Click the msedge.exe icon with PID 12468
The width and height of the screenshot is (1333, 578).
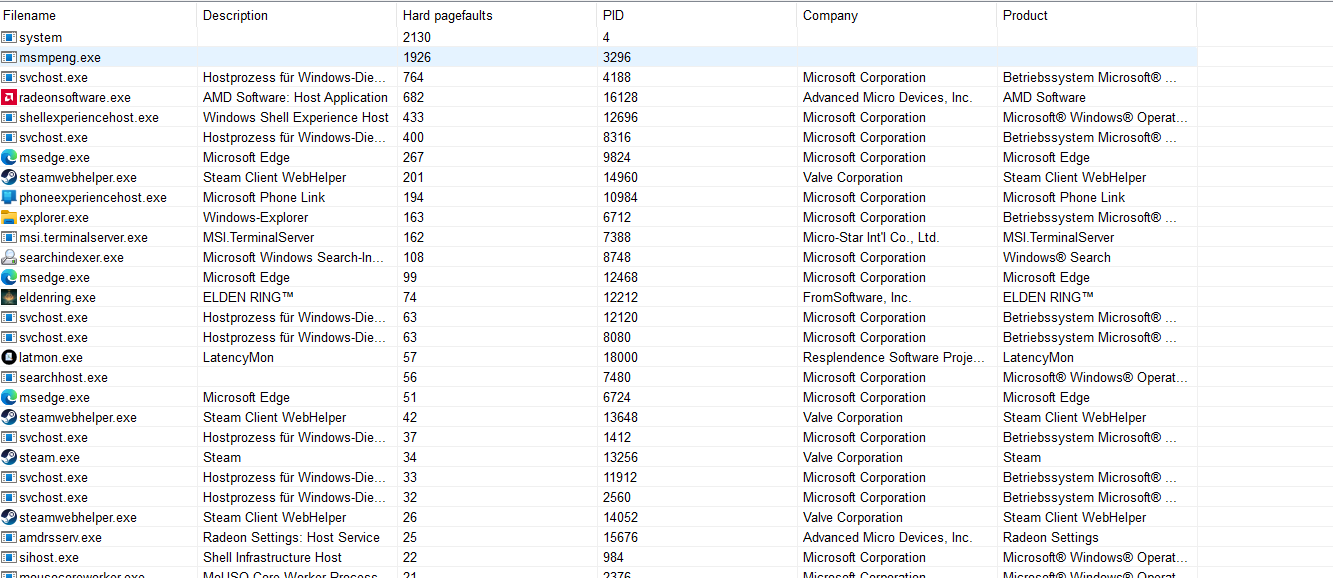[x=9, y=277]
